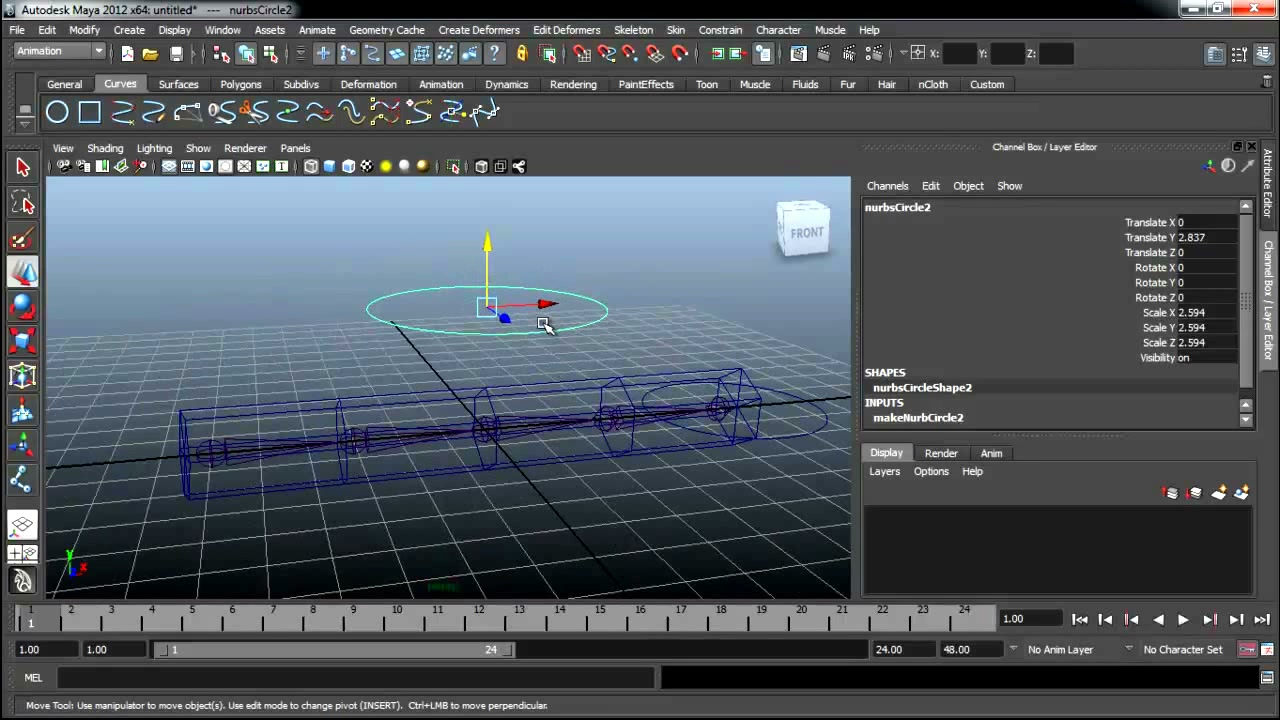
Task: Toggle snap to grids magnet icon
Action: click(582, 54)
